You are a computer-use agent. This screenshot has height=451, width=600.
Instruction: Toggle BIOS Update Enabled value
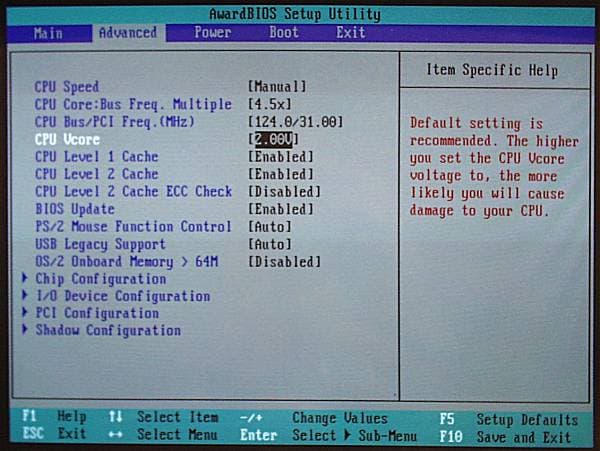[x=281, y=209]
